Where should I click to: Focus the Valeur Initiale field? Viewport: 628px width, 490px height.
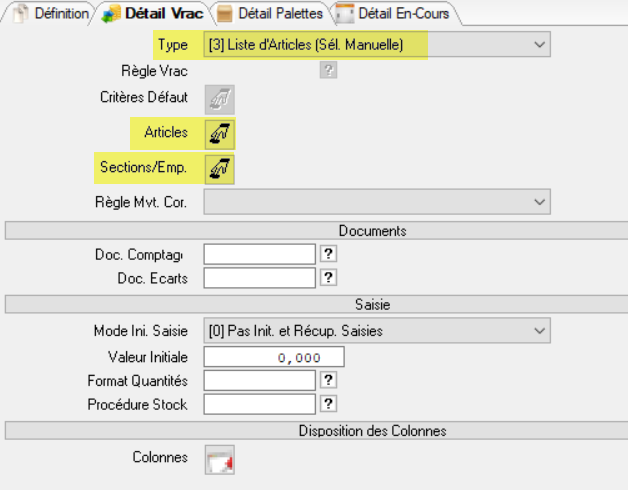[273, 357]
